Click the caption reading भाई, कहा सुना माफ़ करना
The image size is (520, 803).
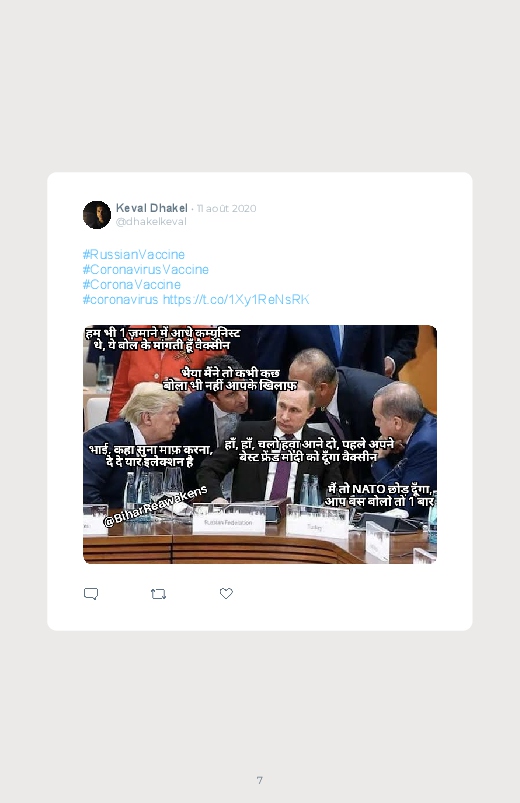(x=151, y=455)
